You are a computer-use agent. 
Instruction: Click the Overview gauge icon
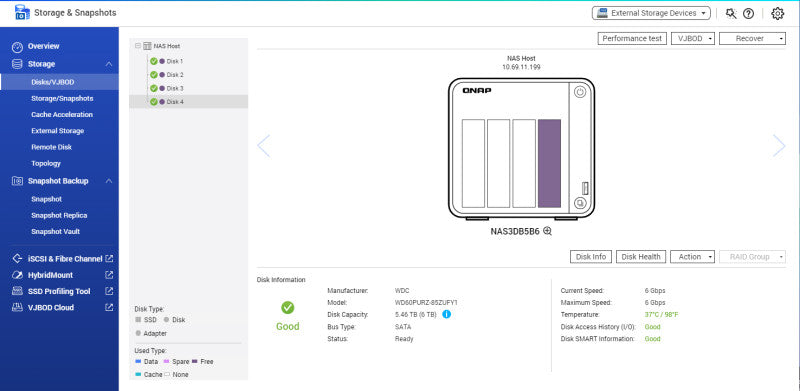click(x=17, y=47)
